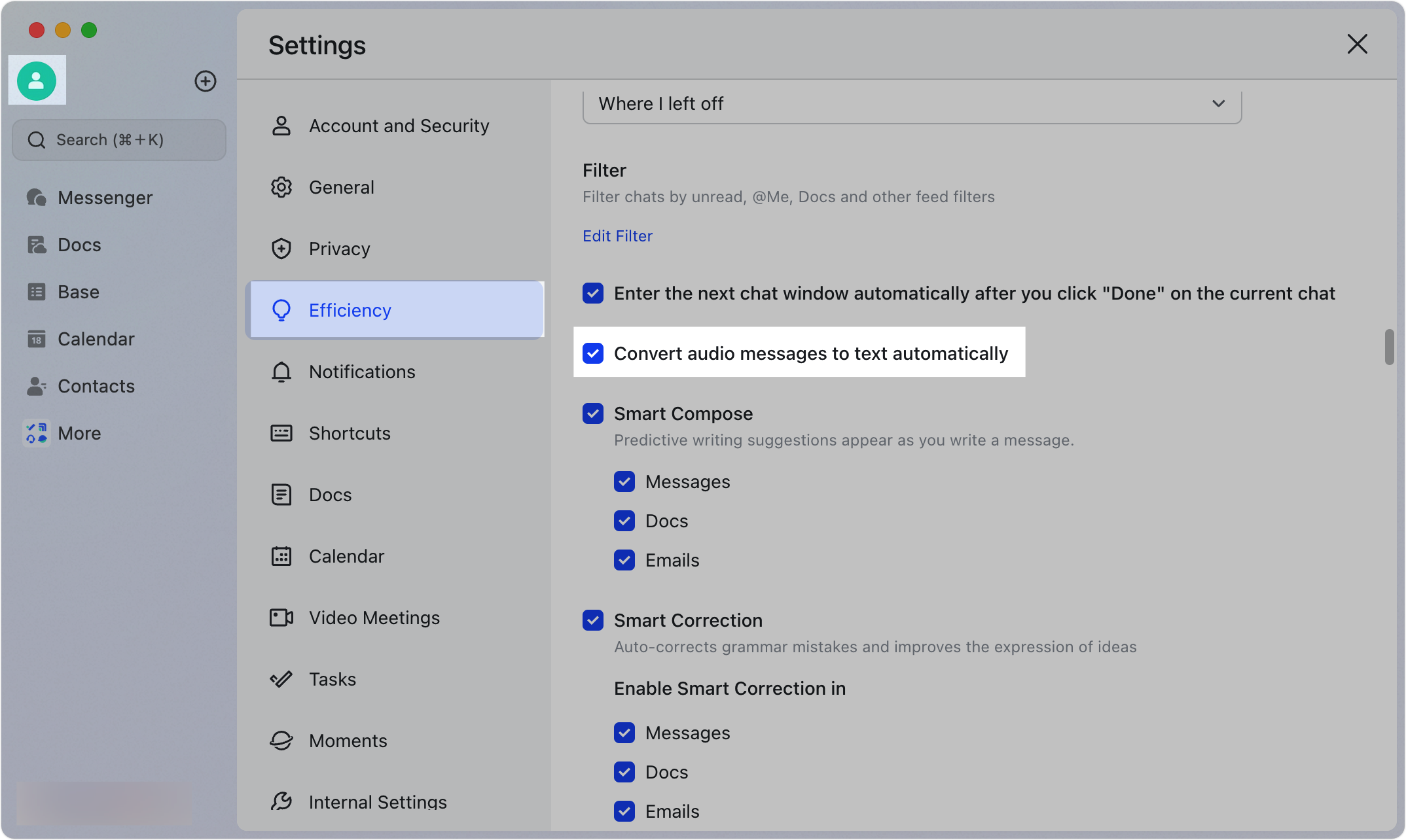Open Video Meetings settings
The image size is (1406, 840).
(395, 618)
